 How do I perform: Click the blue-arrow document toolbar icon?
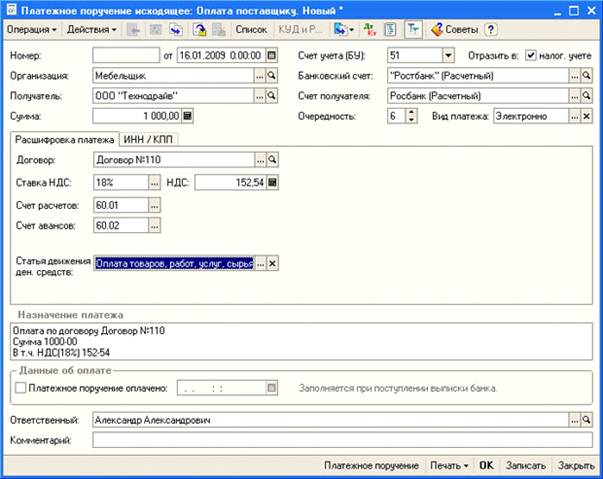tap(176, 30)
